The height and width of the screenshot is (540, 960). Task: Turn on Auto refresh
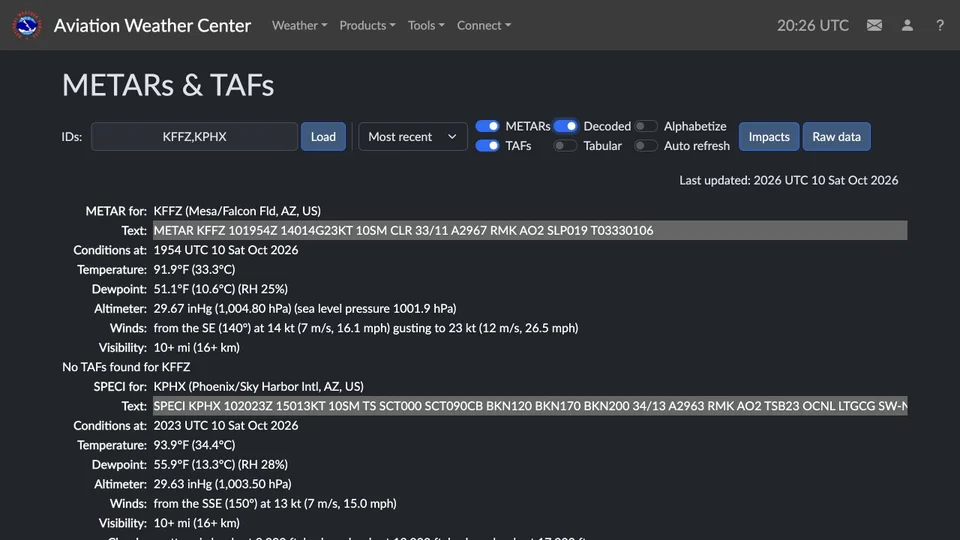pyautogui.click(x=646, y=146)
